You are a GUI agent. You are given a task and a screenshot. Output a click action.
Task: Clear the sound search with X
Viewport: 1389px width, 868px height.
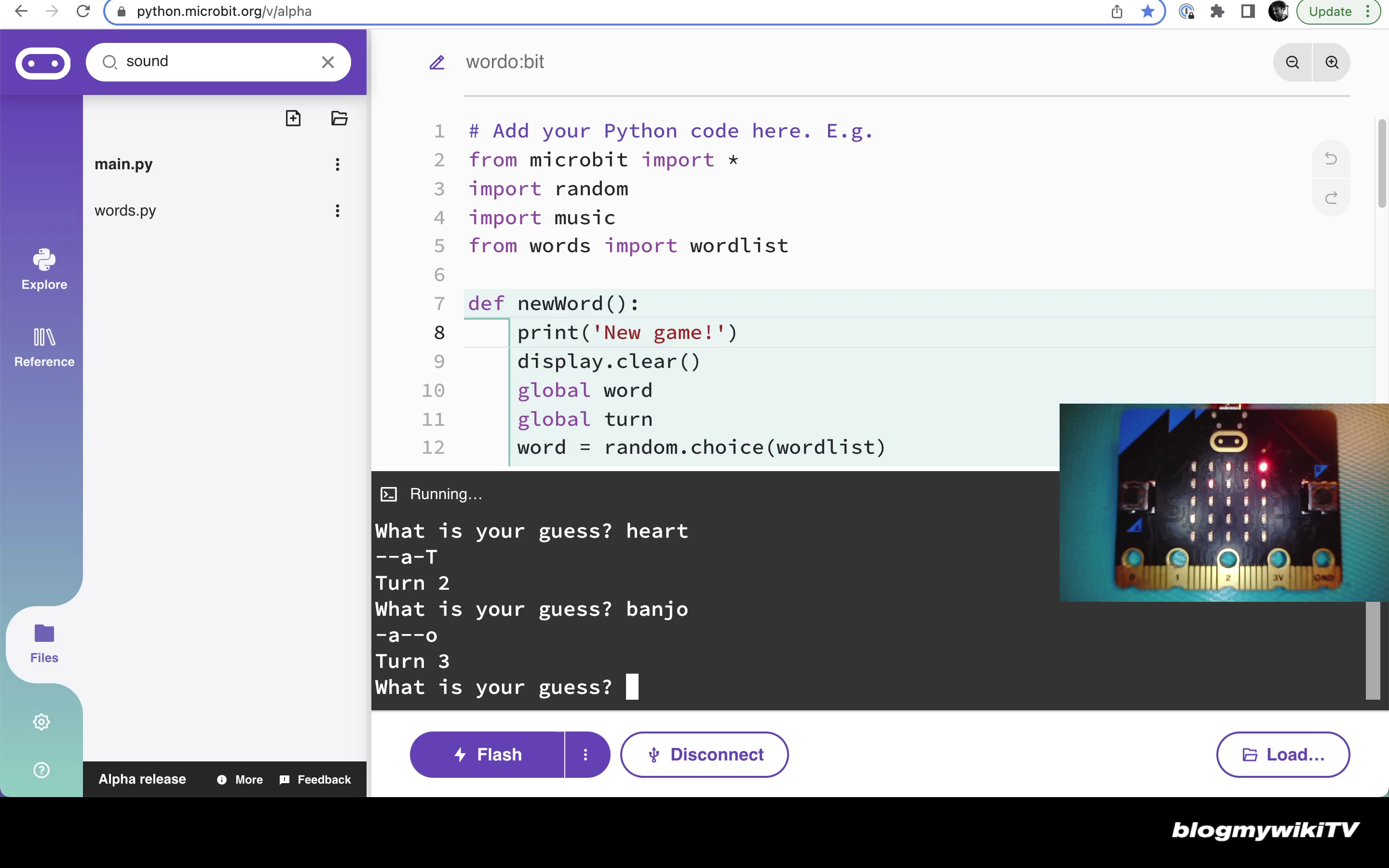click(328, 62)
